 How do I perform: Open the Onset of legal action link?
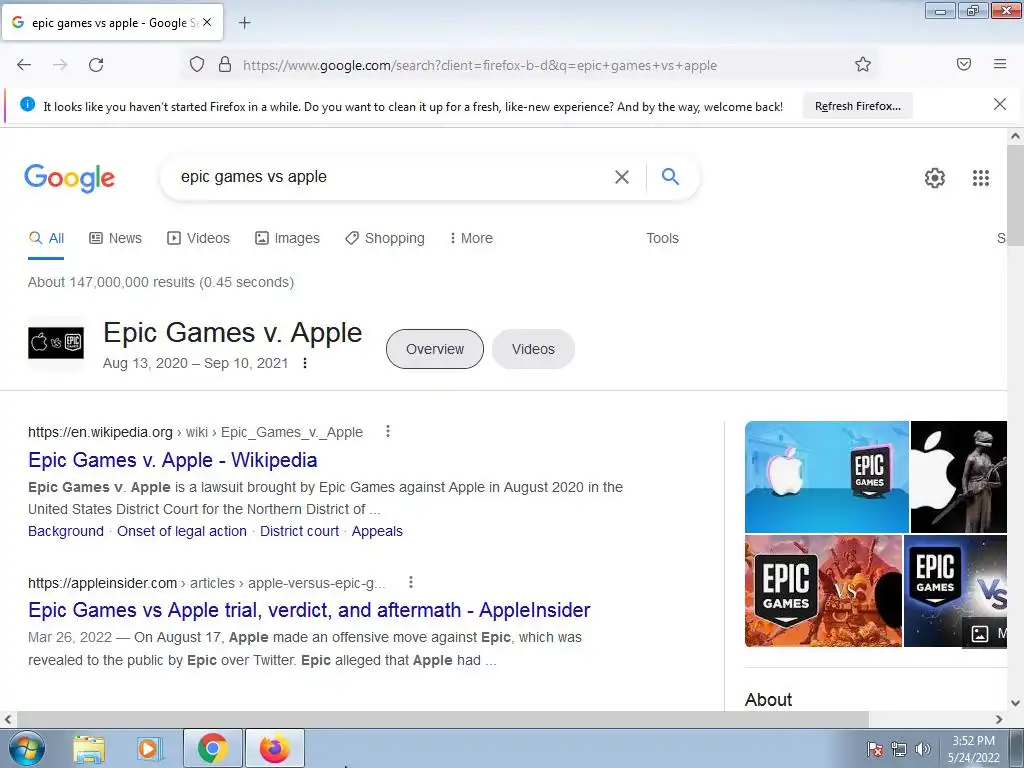tap(182, 531)
